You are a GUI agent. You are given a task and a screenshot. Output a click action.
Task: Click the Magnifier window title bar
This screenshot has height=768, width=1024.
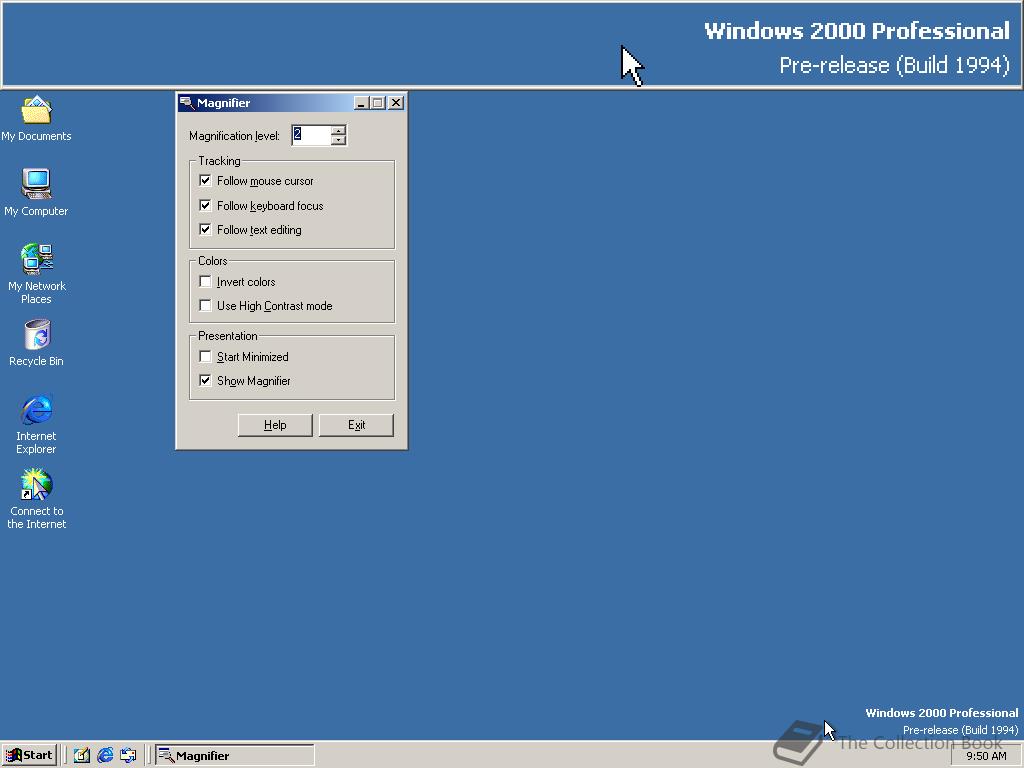291,103
